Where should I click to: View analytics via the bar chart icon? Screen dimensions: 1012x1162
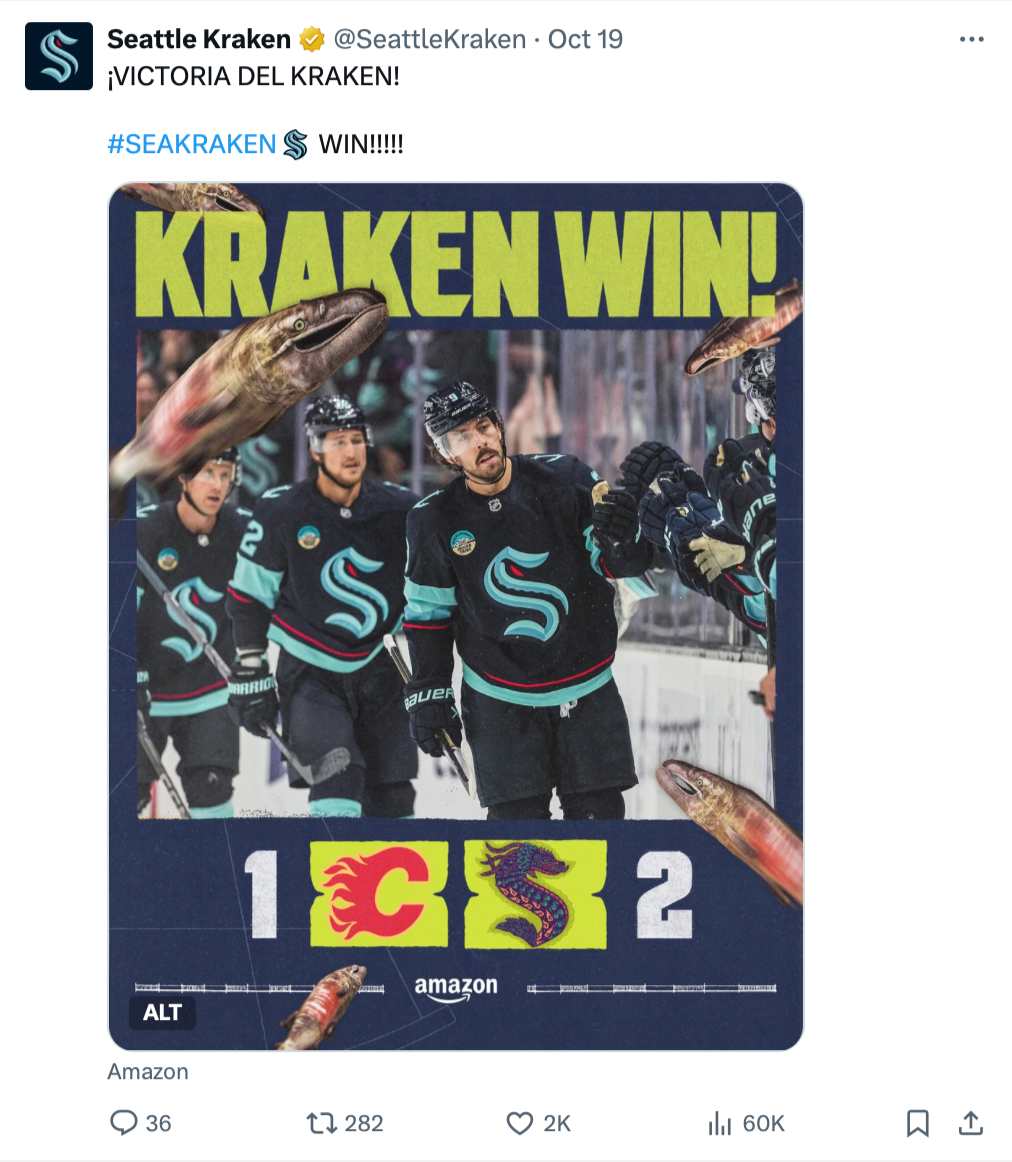[719, 1123]
